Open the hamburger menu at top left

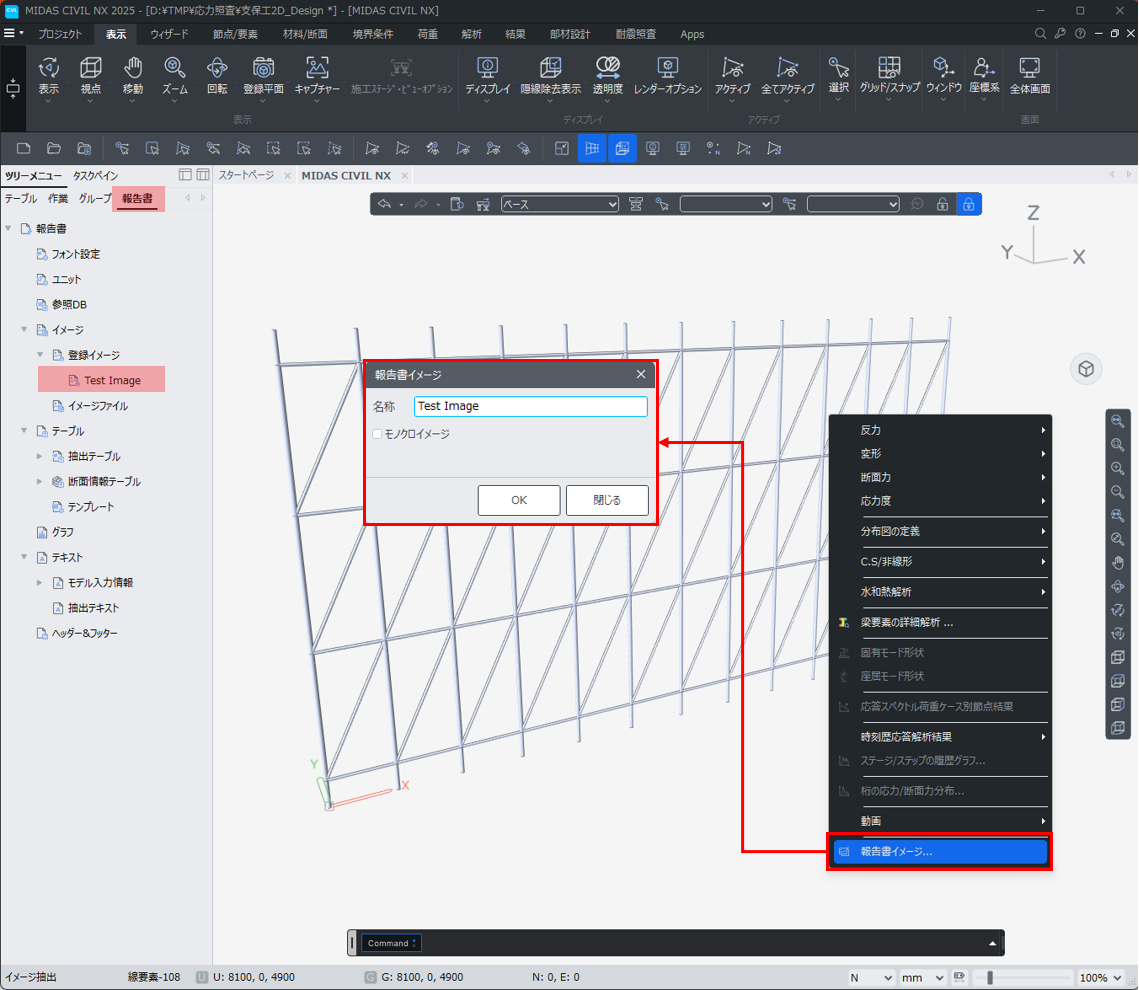click(x=9, y=33)
